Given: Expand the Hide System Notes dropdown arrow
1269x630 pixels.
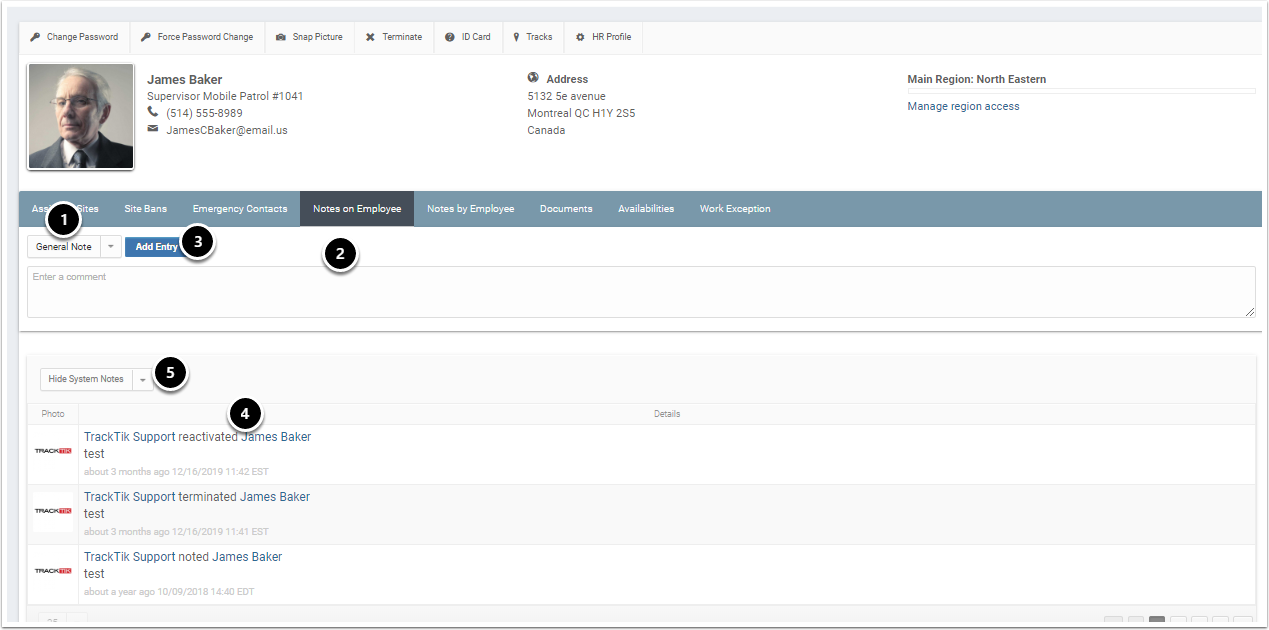Looking at the screenshot, I should 142,379.
